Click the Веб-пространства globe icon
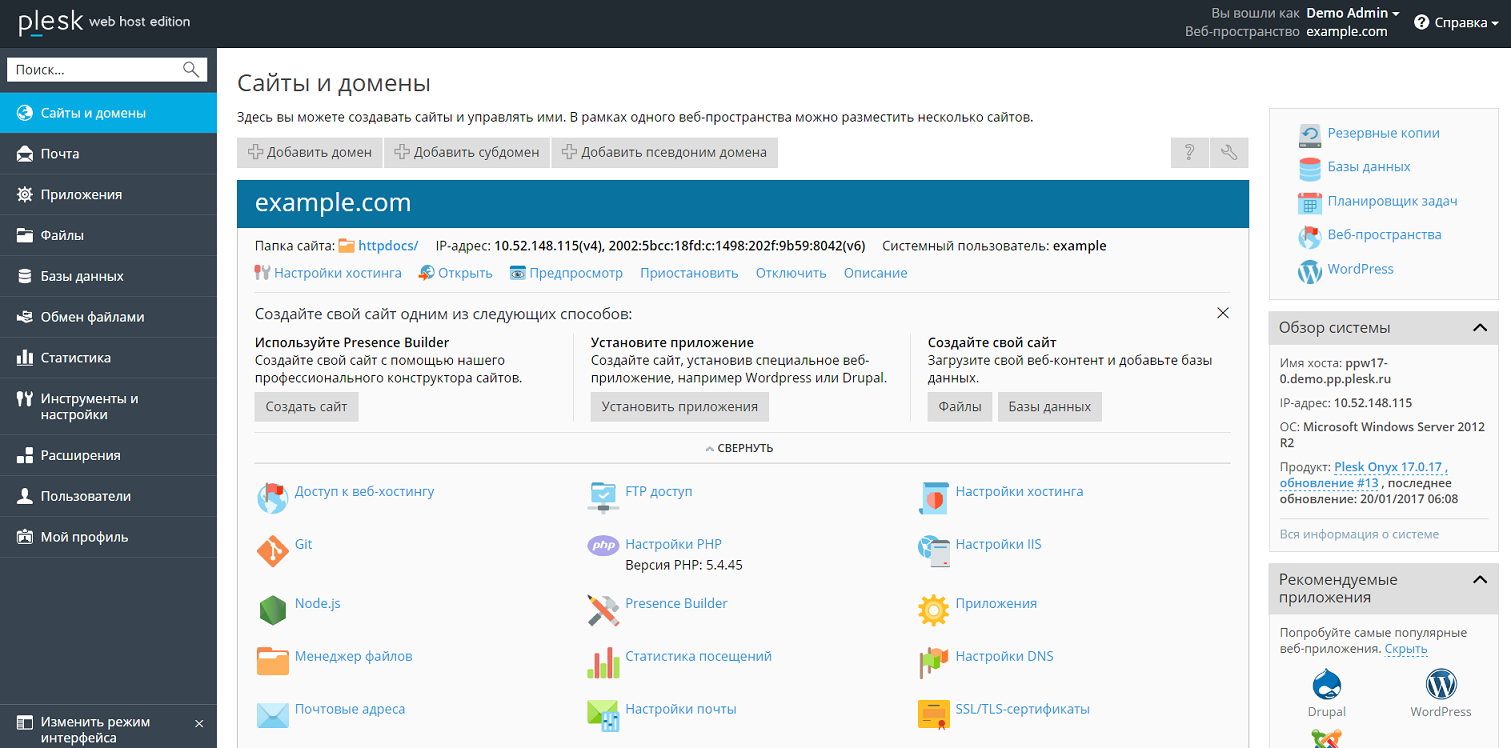 (x=1310, y=237)
